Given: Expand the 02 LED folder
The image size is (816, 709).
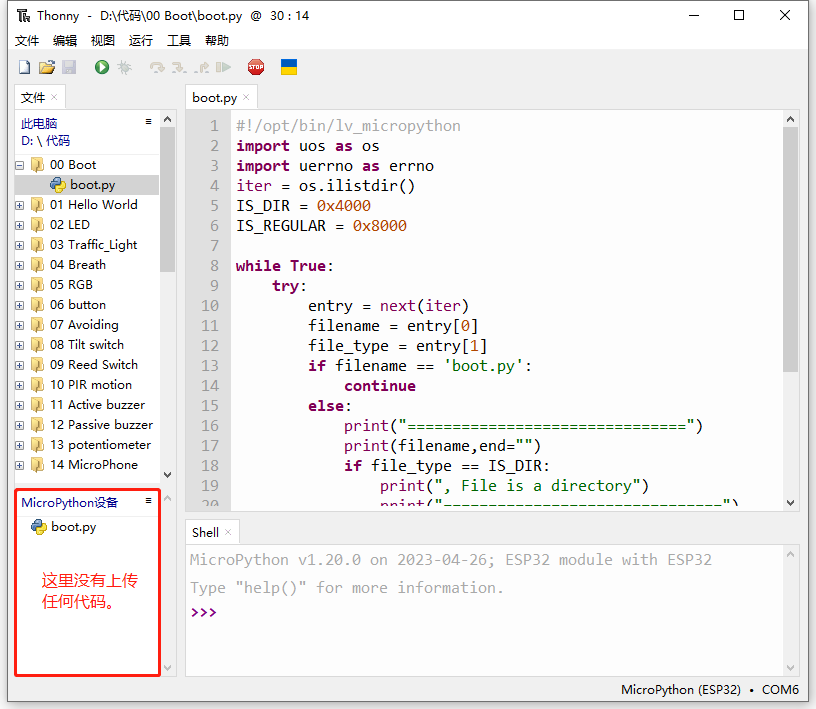Looking at the screenshot, I should pos(20,225).
